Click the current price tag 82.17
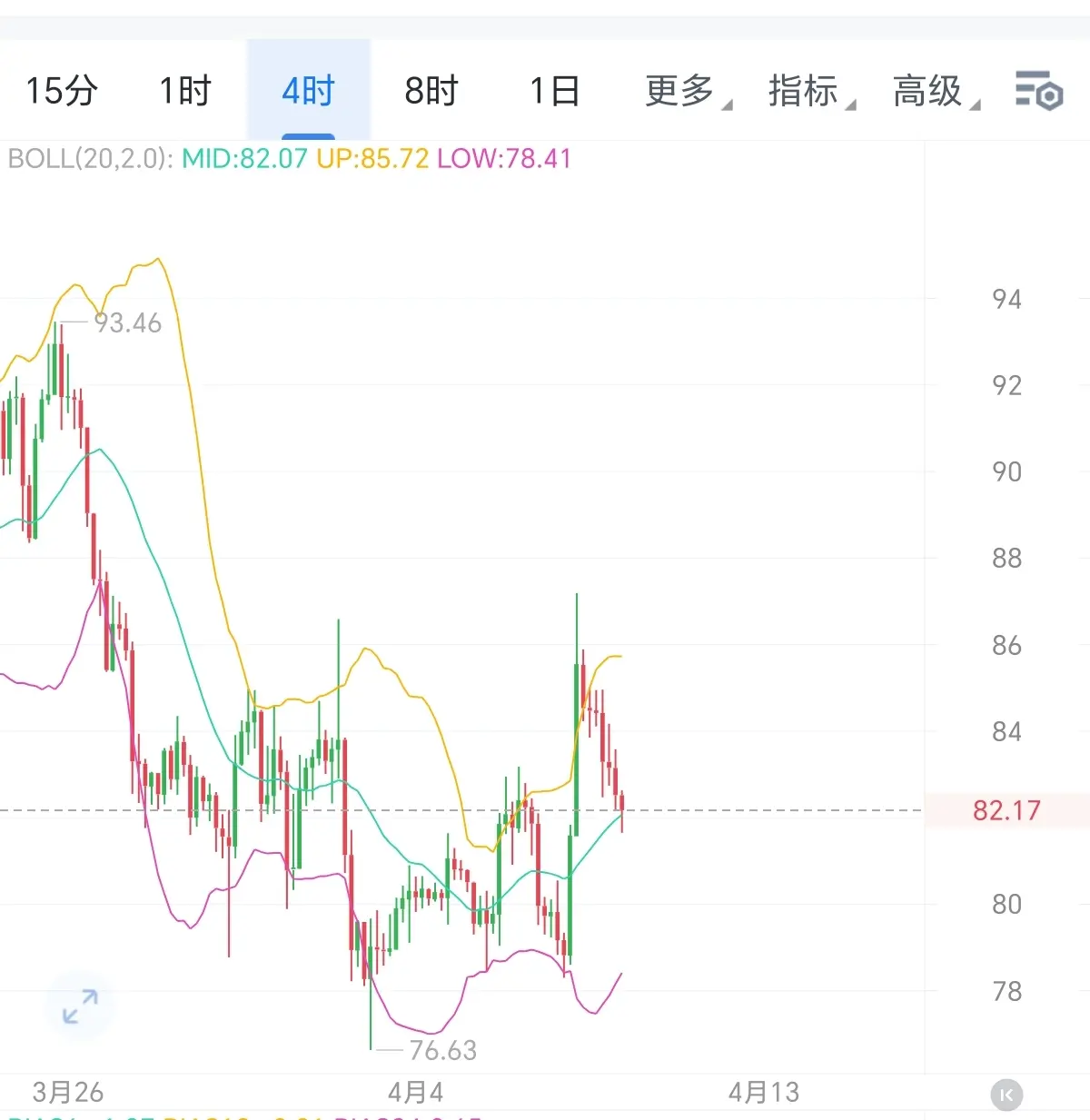 1006,810
